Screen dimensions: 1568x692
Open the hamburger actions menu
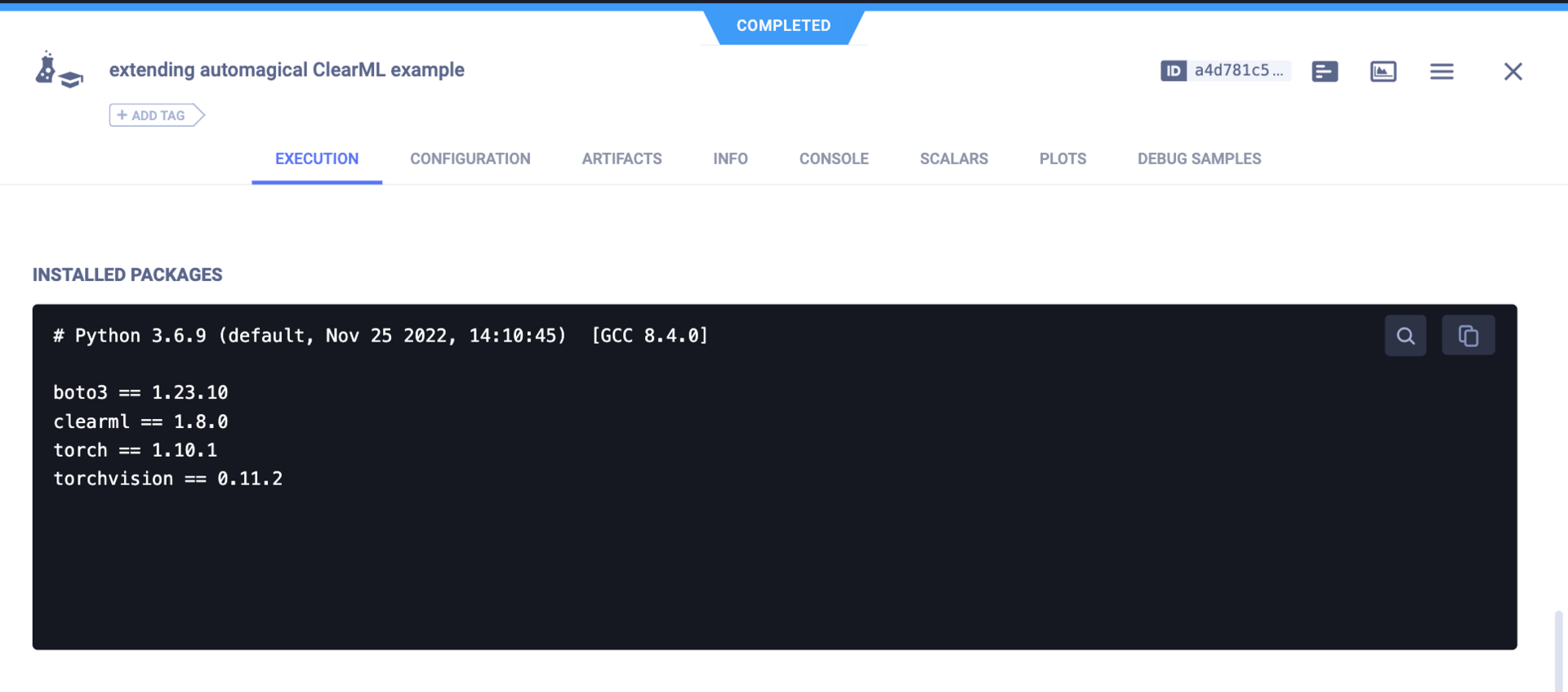coord(1441,72)
